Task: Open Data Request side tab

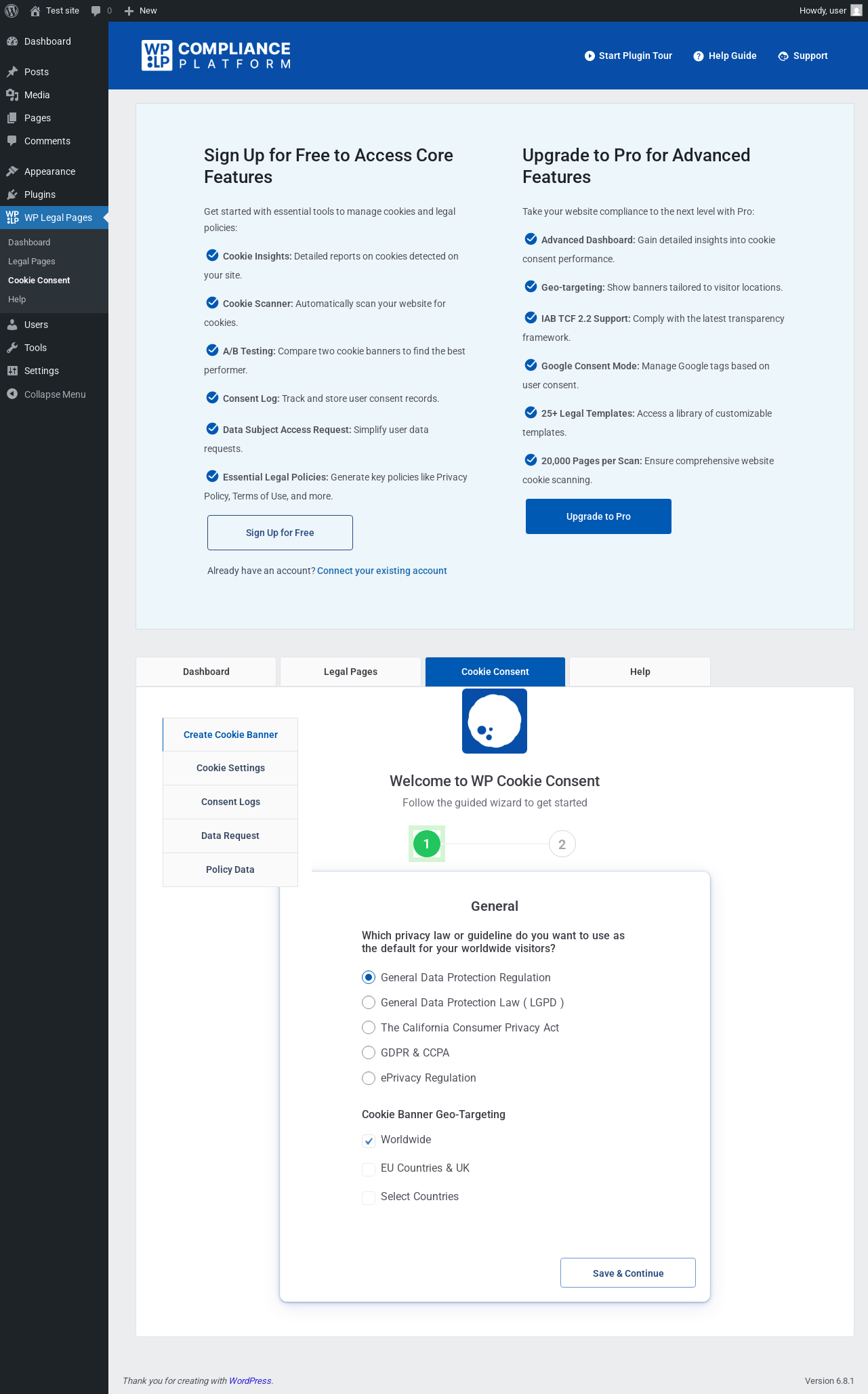Action: 230,836
